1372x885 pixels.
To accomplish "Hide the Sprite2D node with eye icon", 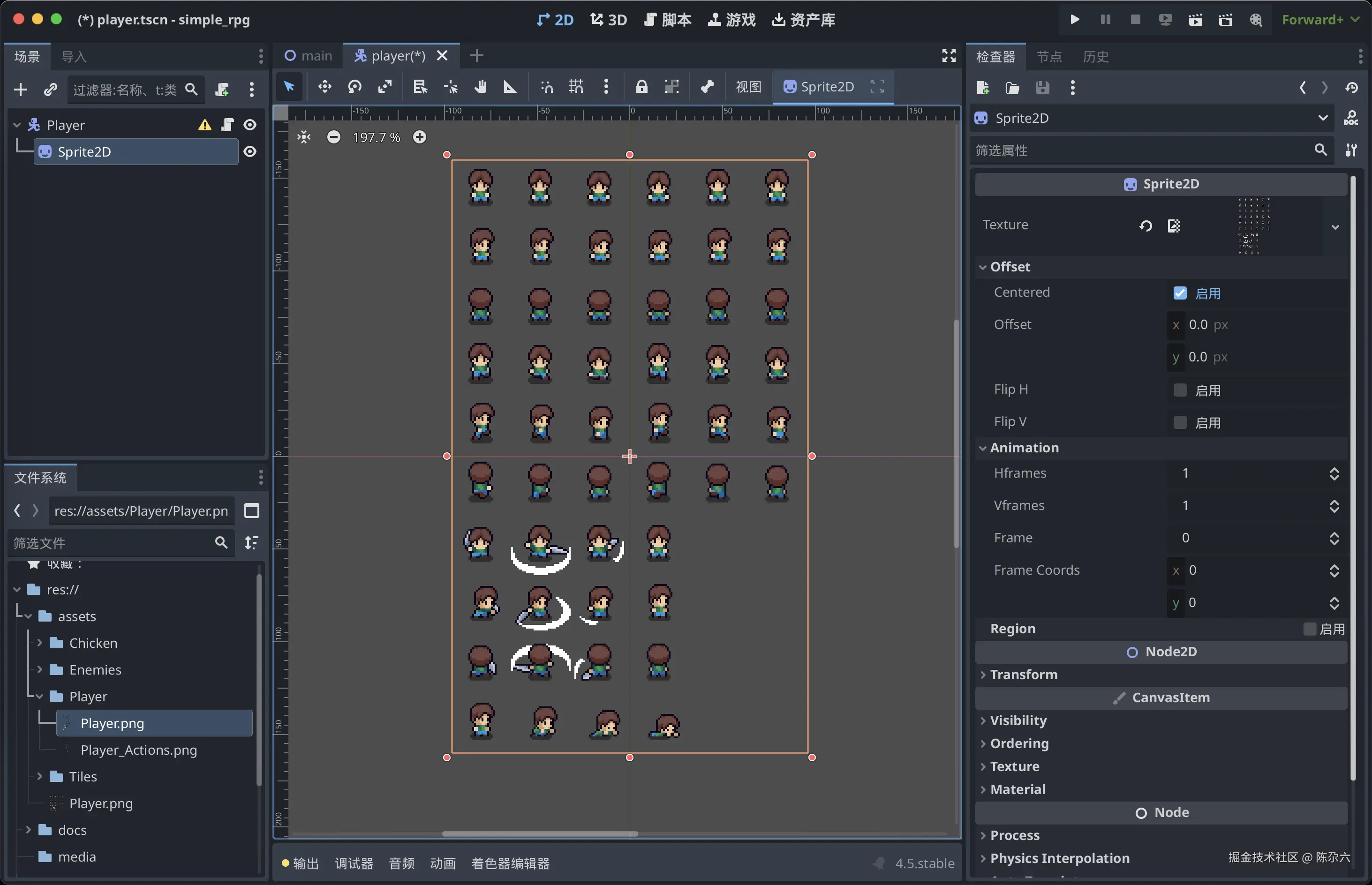I will pos(250,152).
